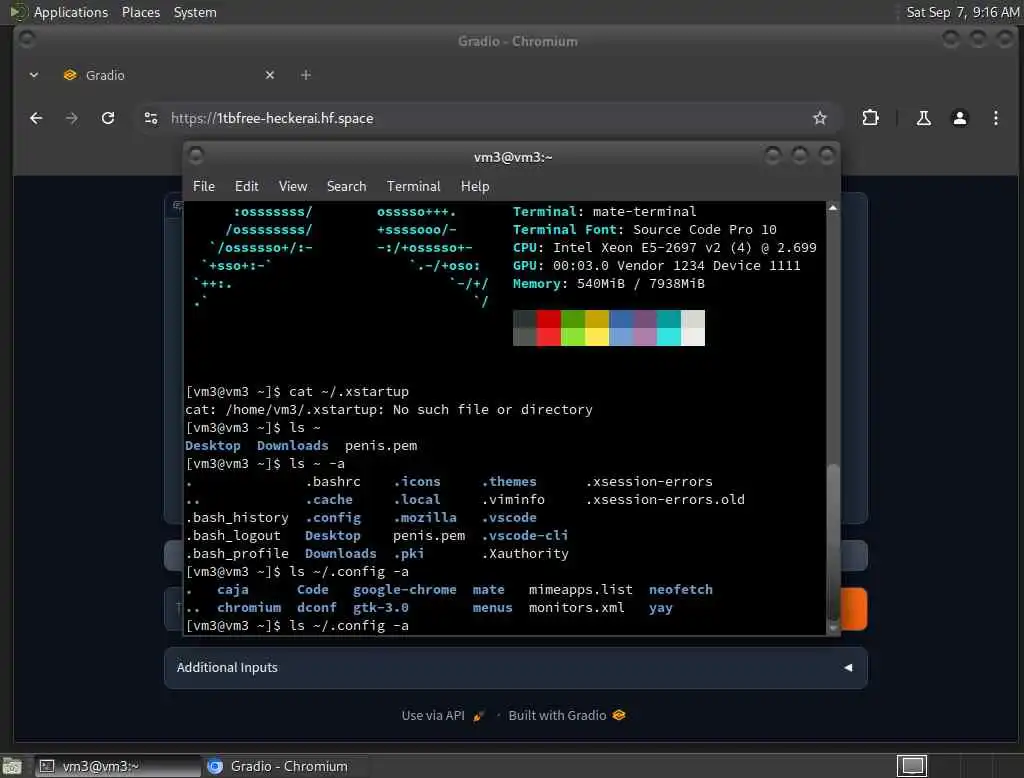Click the Chromium window menu button
This screenshot has width=1024, height=778.
[x=27, y=39]
